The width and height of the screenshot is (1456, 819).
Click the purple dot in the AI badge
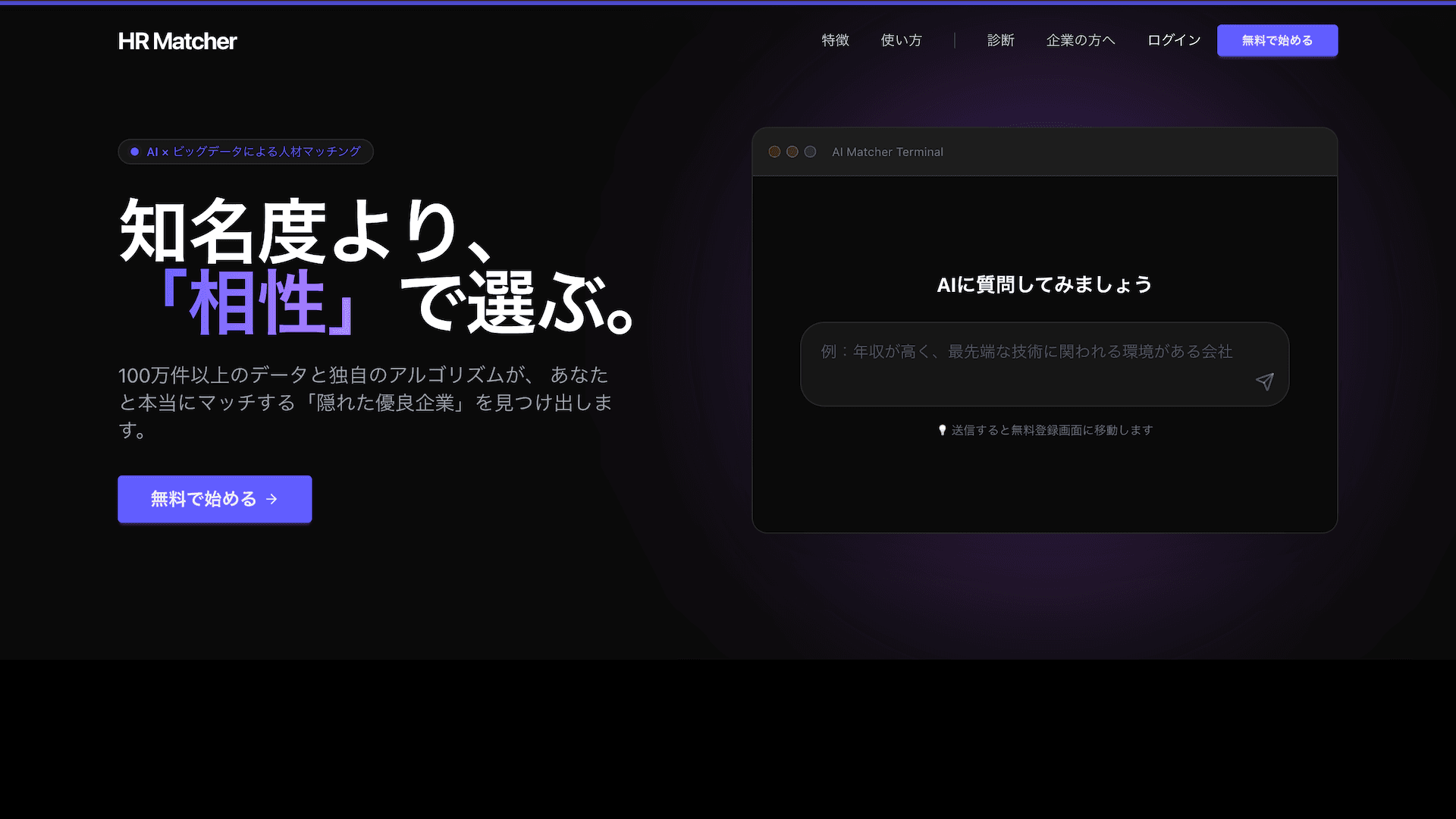[x=133, y=152]
